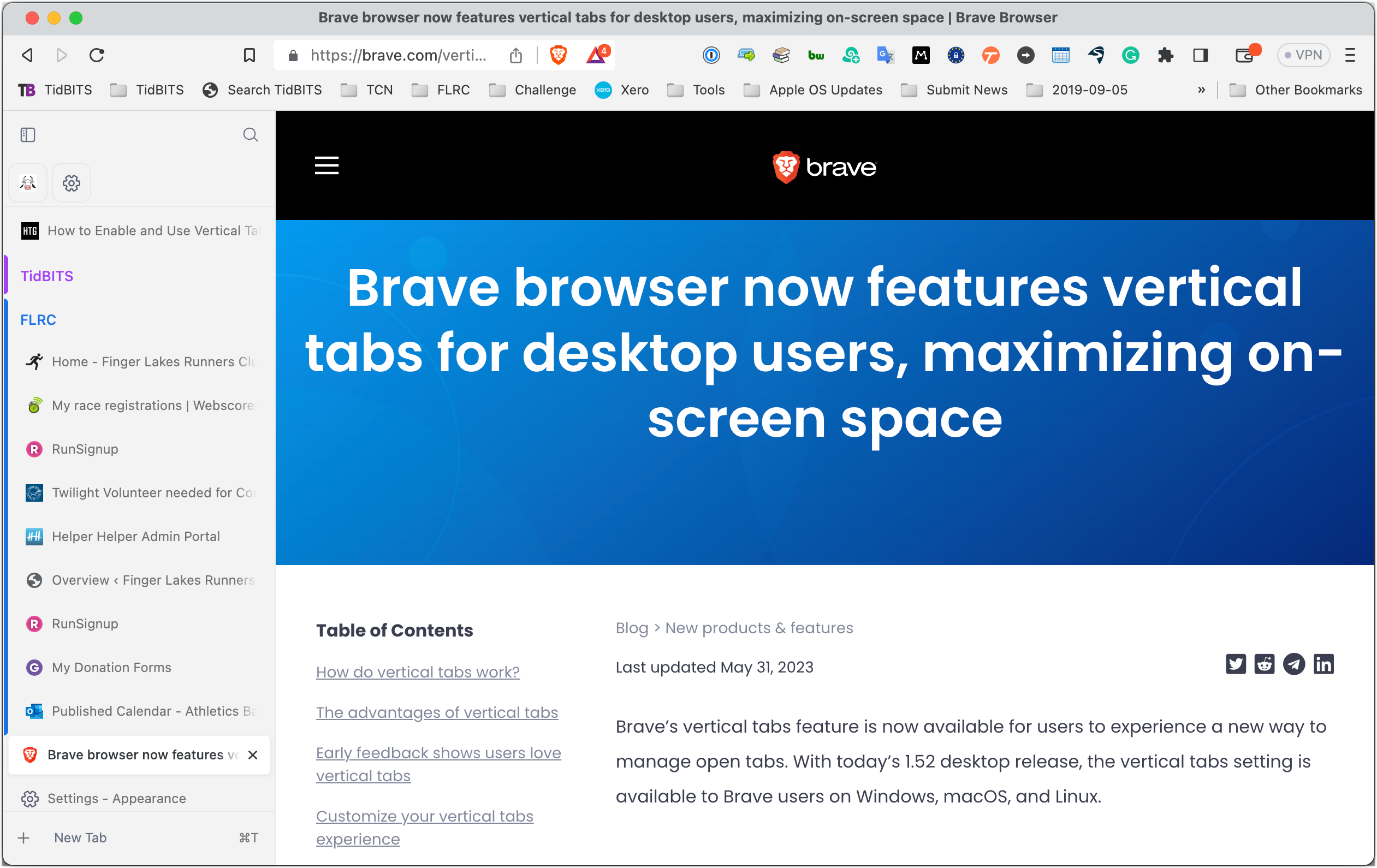This screenshot has width=1377, height=868.
Task: Click the share icon in address bar
Action: pyautogui.click(x=516, y=55)
